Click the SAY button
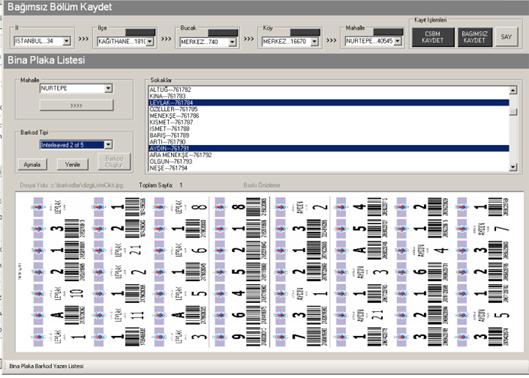529x378 pixels. pyautogui.click(x=506, y=37)
